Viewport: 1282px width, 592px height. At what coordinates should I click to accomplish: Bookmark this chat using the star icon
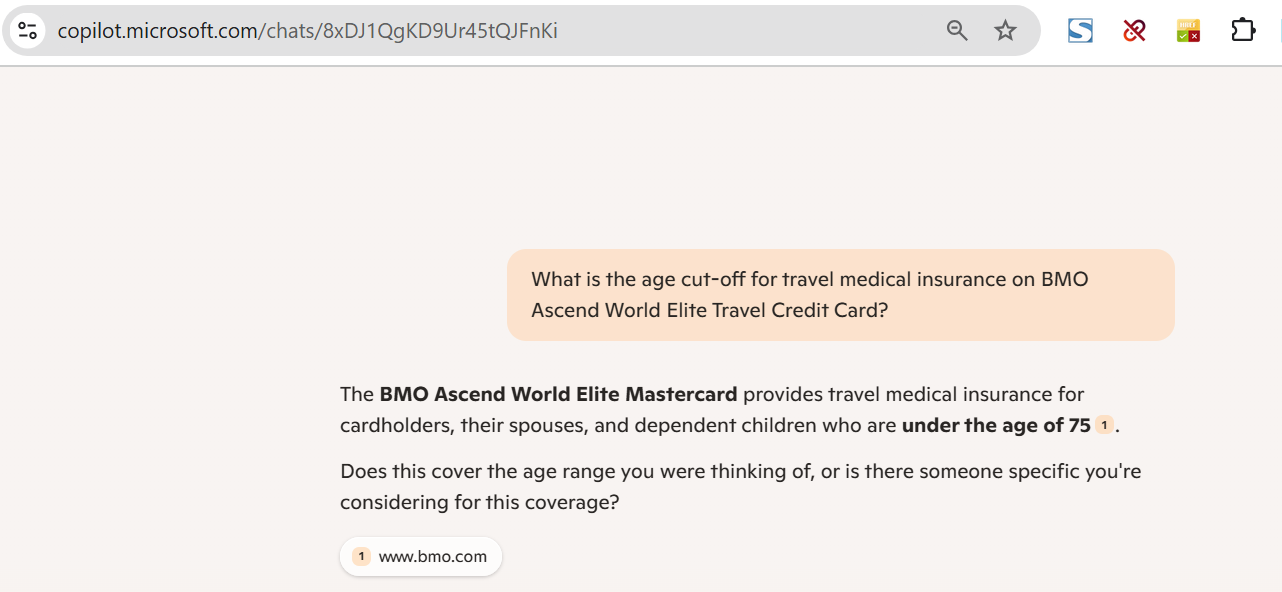(1005, 30)
